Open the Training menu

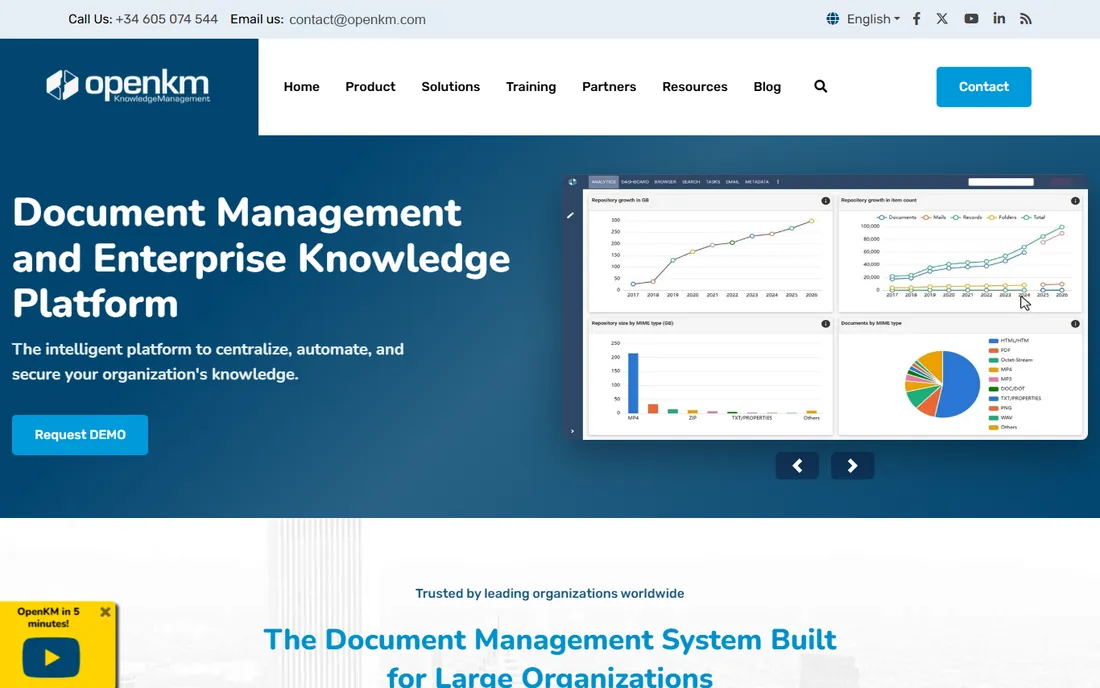(x=531, y=87)
